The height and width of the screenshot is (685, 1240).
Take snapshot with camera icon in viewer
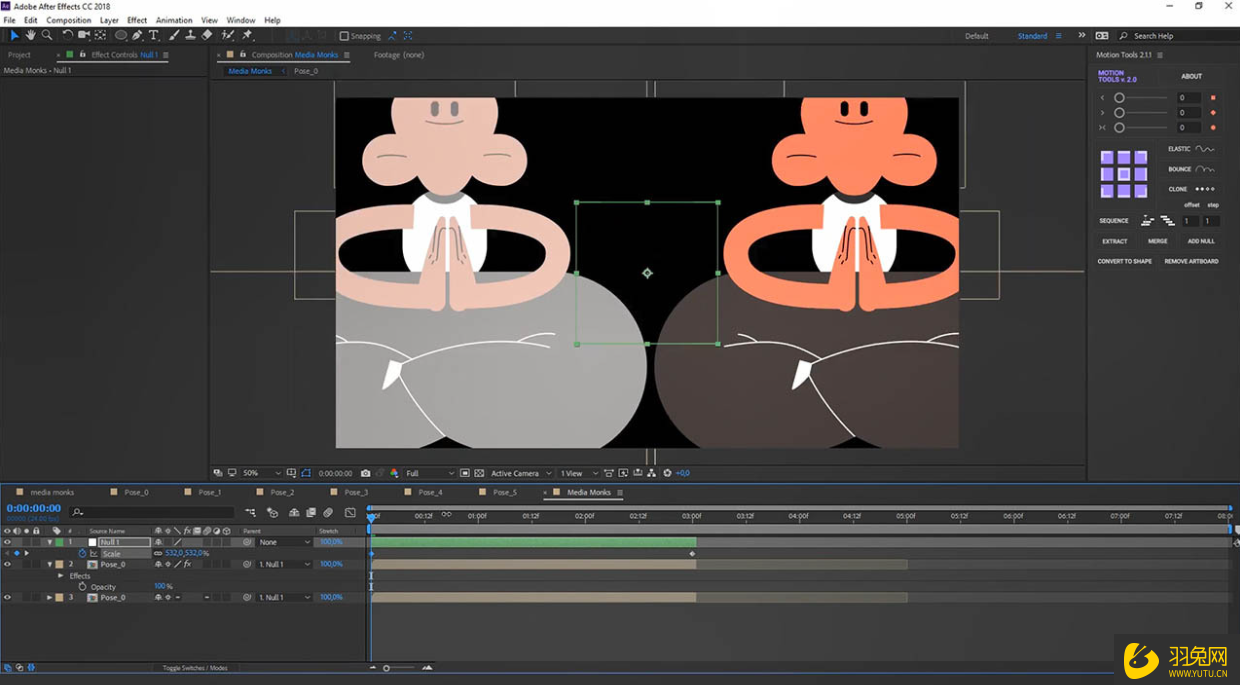[365, 473]
